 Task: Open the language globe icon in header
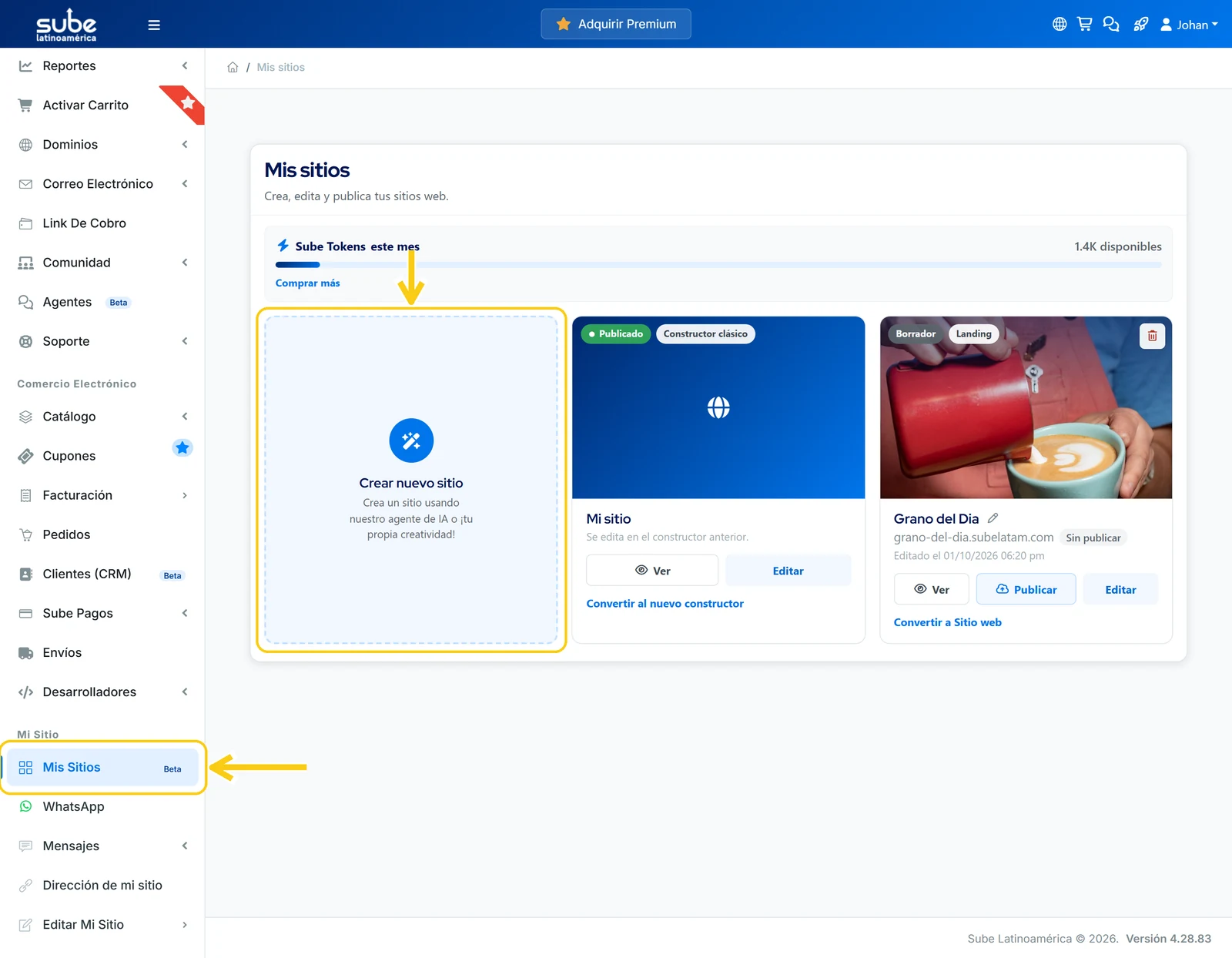[1060, 24]
